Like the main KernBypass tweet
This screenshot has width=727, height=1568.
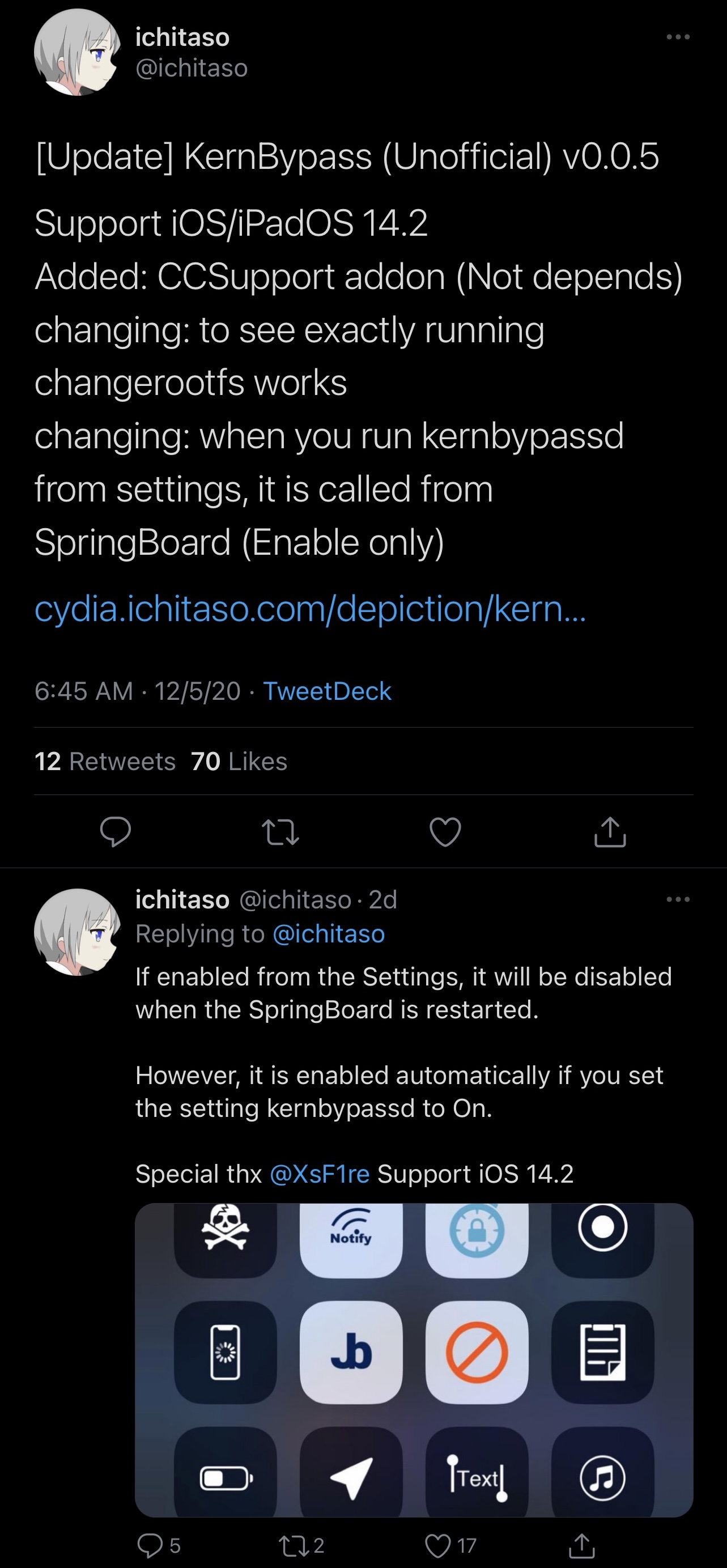(x=445, y=832)
